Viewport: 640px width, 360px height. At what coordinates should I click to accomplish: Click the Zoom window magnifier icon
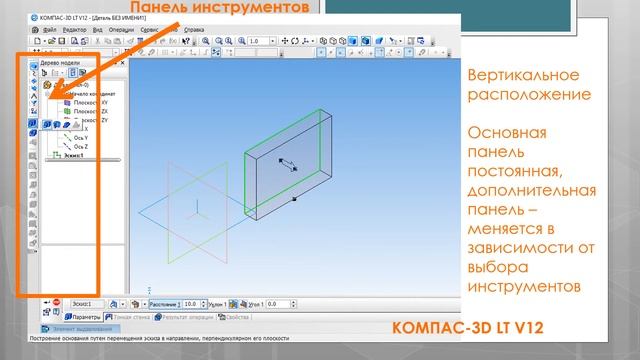tap(206, 41)
